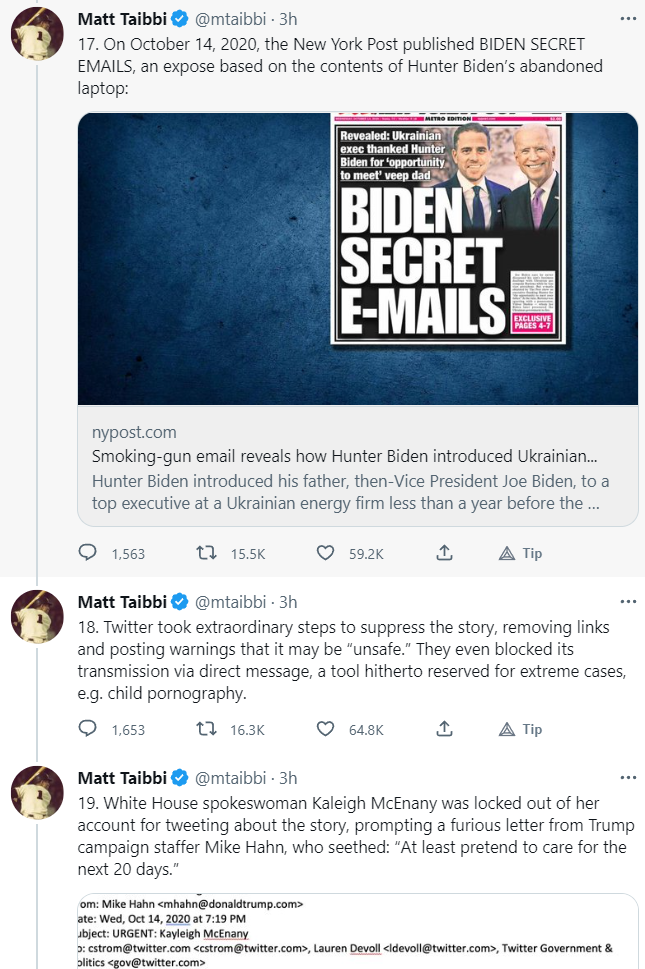The width and height of the screenshot is (645, 969).
Task: Click the @mtaibbi handle on tweet 18
Action: click(230, 602)
